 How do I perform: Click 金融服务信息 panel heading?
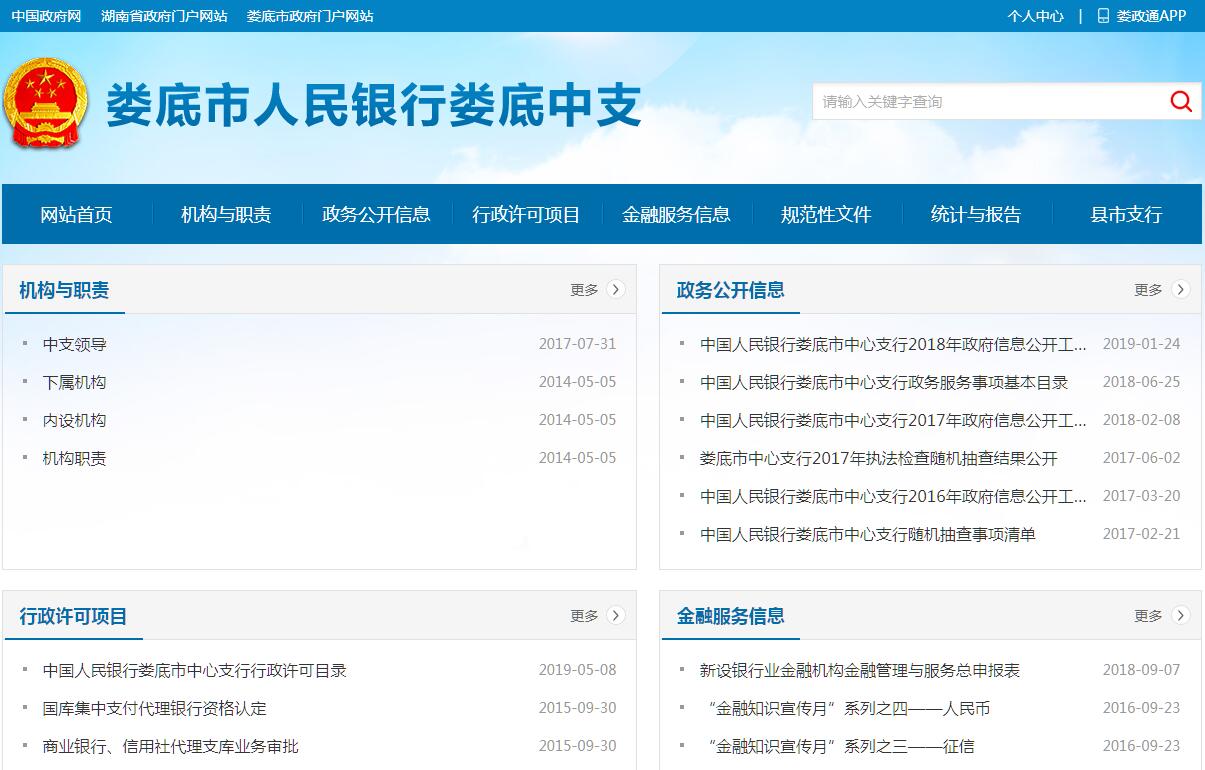pyautogui.click(x=731, y=616)
